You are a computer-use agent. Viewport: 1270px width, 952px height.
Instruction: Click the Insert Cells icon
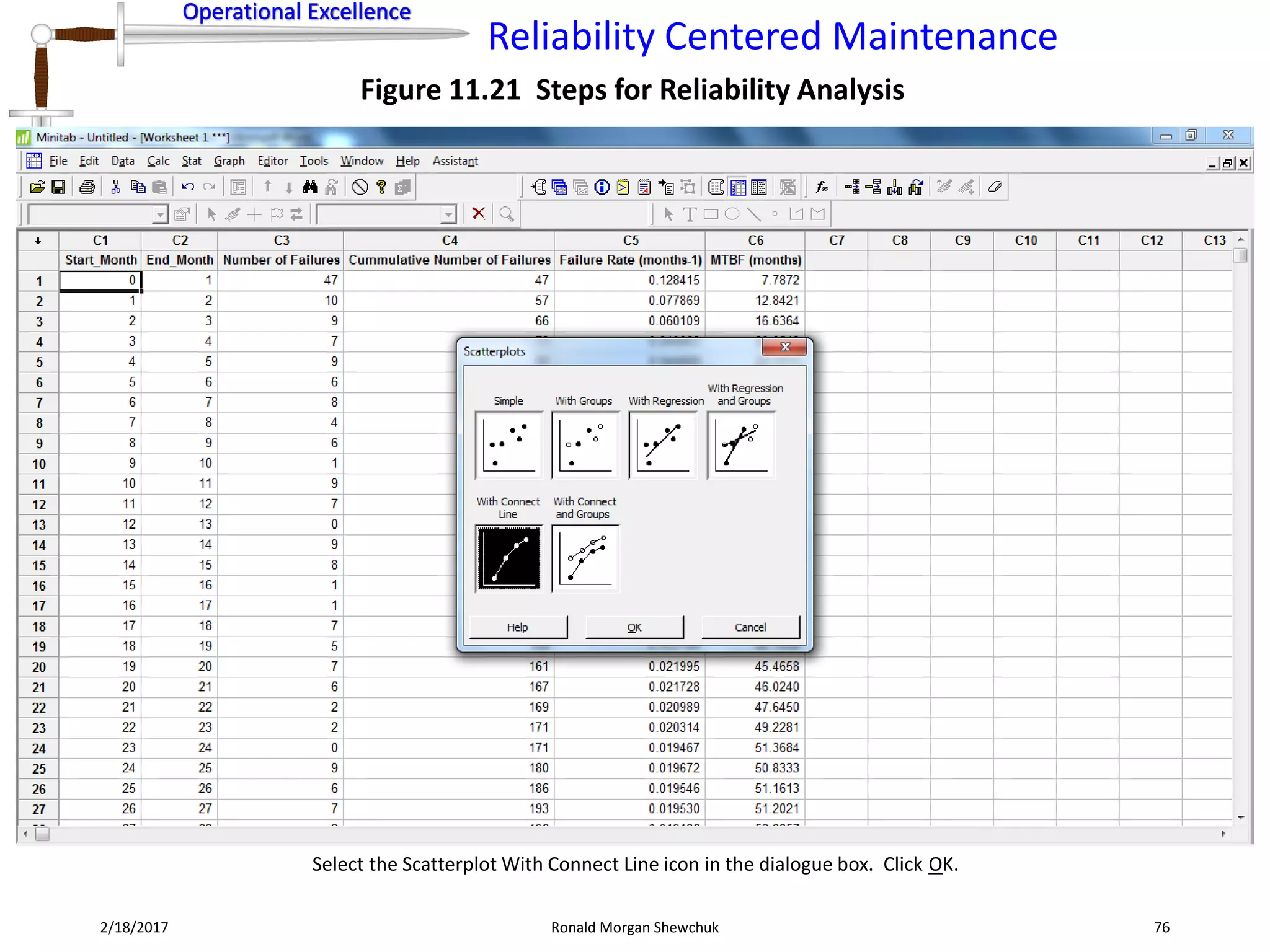click(852, 187)
